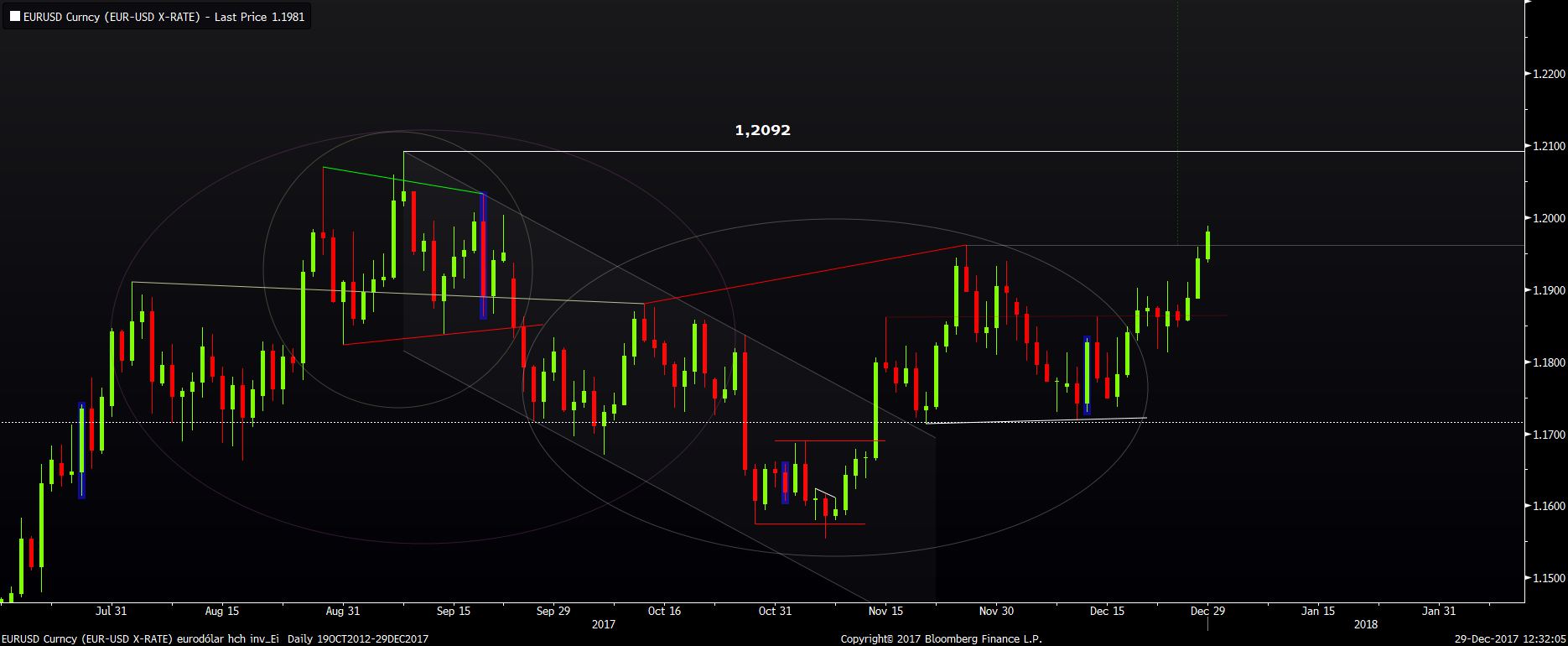Image resolution: width=1568 pixels, height=646 pixels.
Task: Click the 'Aug 31' date axis label
Action: 343,611
